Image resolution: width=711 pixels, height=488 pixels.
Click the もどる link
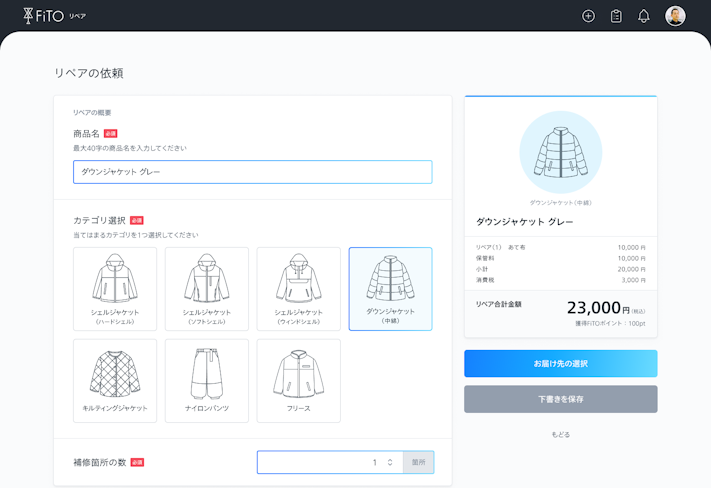pos(560,434)
